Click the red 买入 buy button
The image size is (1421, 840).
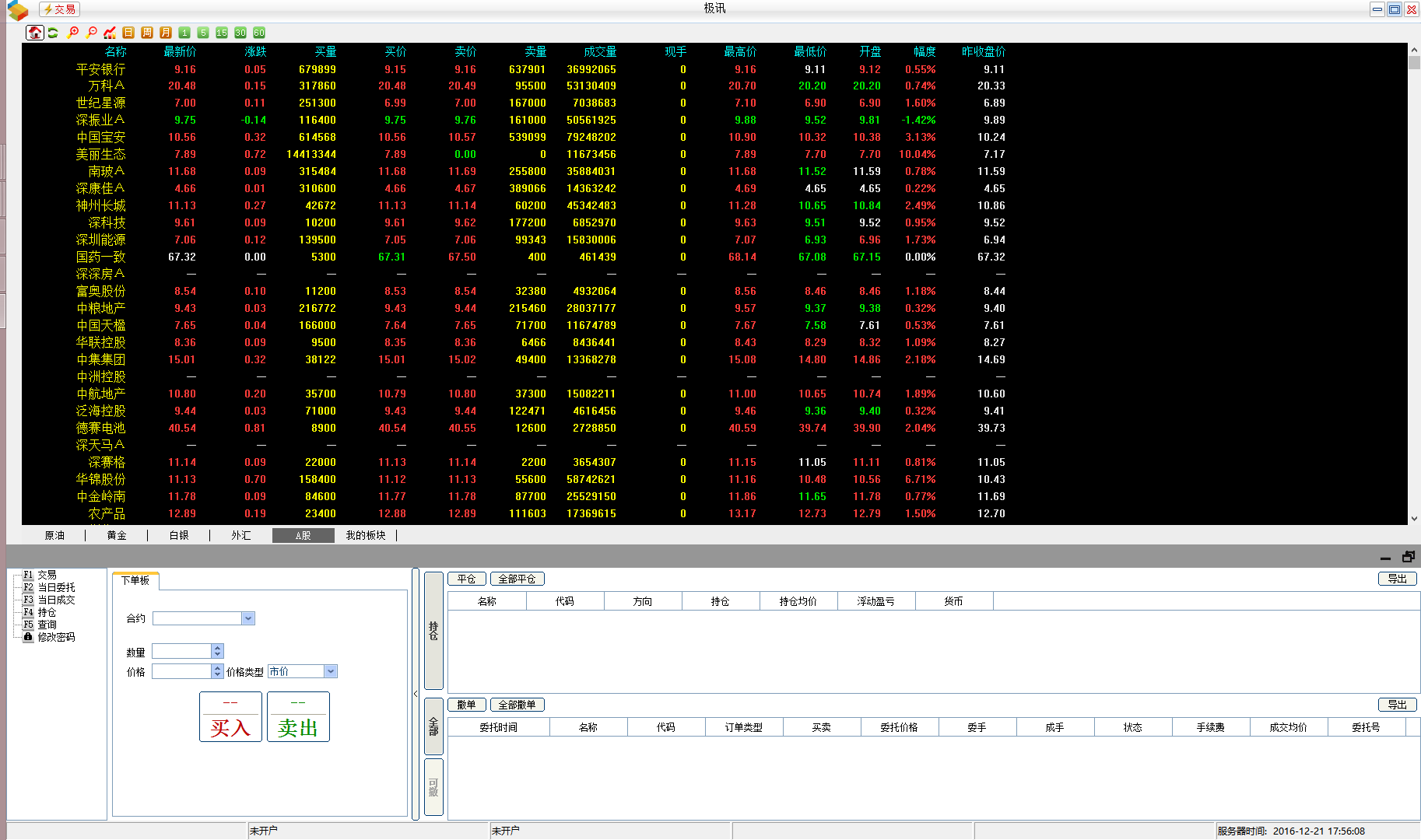(x=230, y=717)
